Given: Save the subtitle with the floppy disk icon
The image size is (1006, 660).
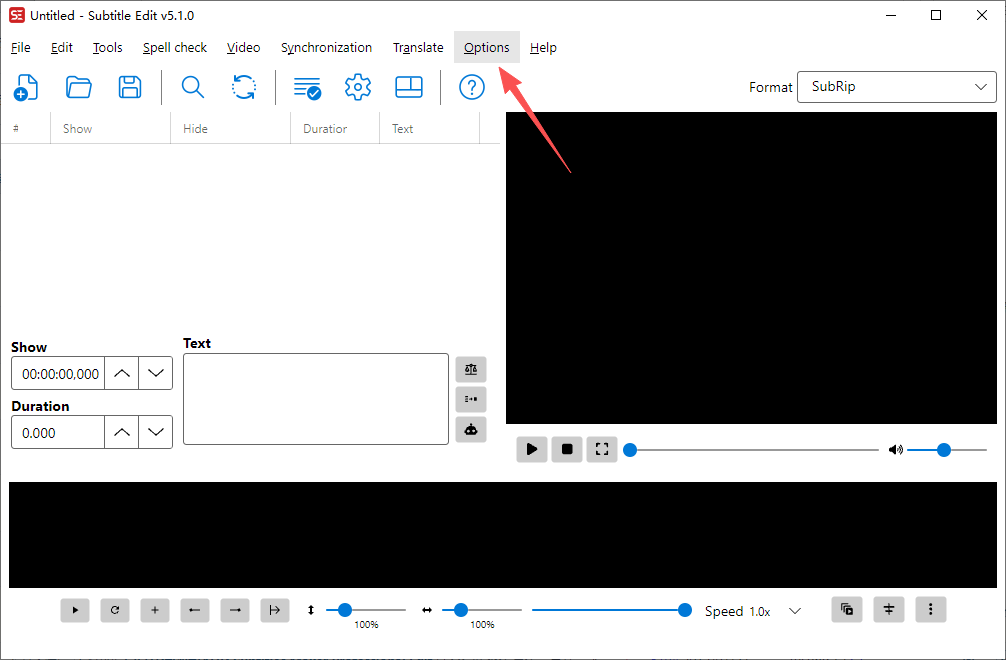Looking at the screenshot, I should coord(130,87).
